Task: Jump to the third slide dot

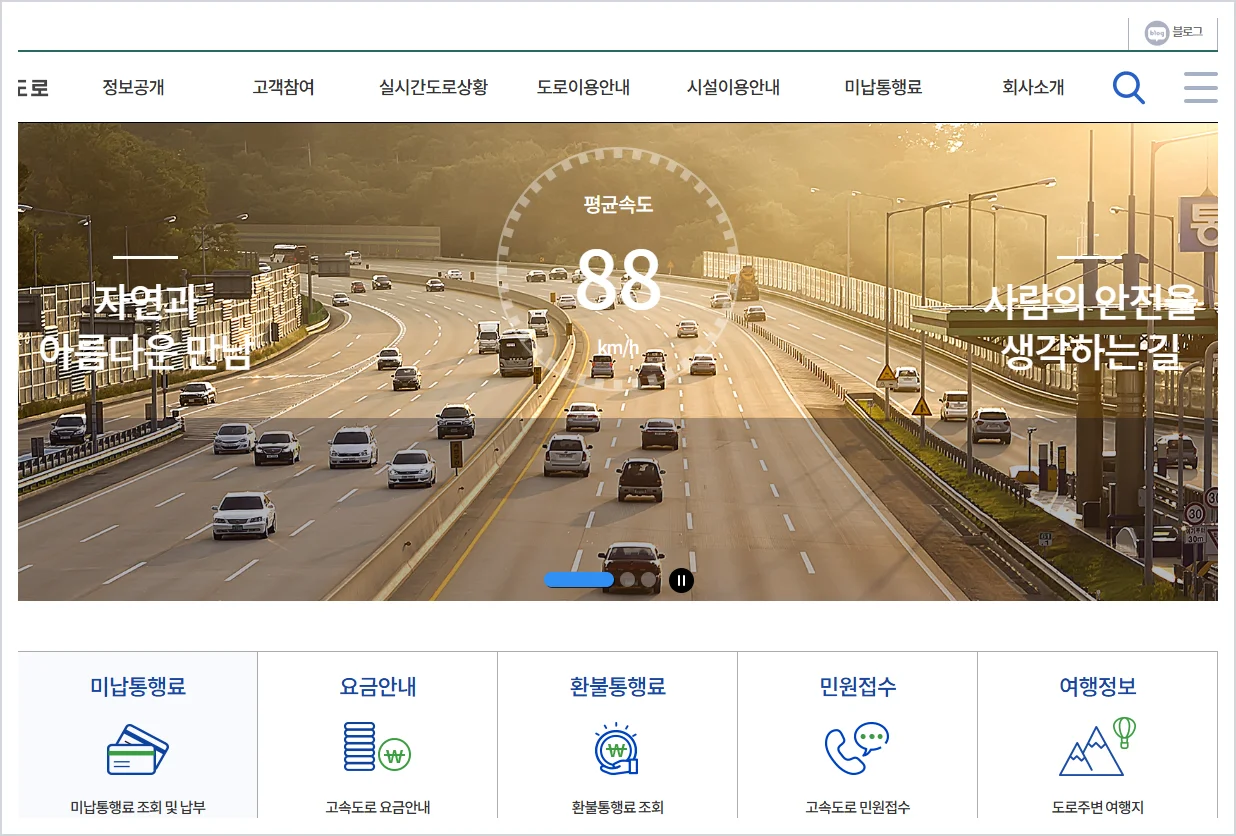Action: (648, 580)
